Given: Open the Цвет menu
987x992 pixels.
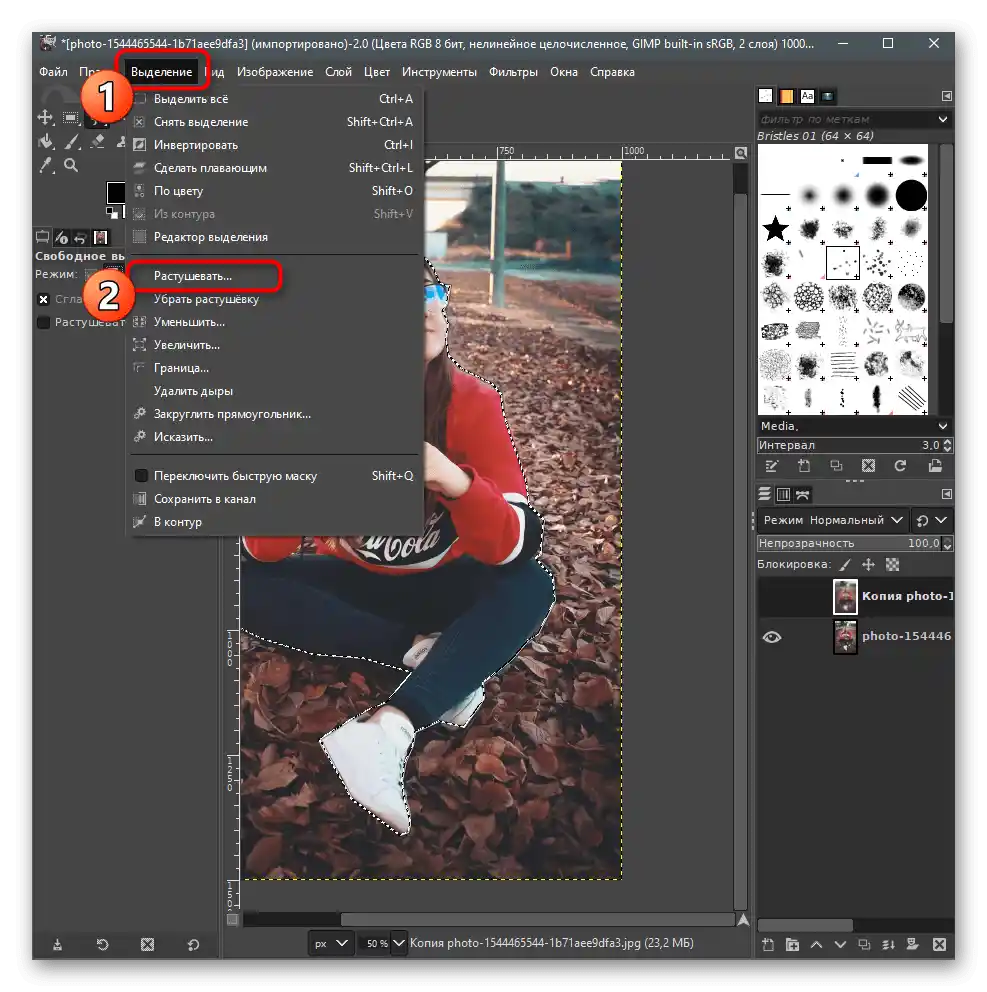Looking at the screenshot, I should tap(376, 72).
